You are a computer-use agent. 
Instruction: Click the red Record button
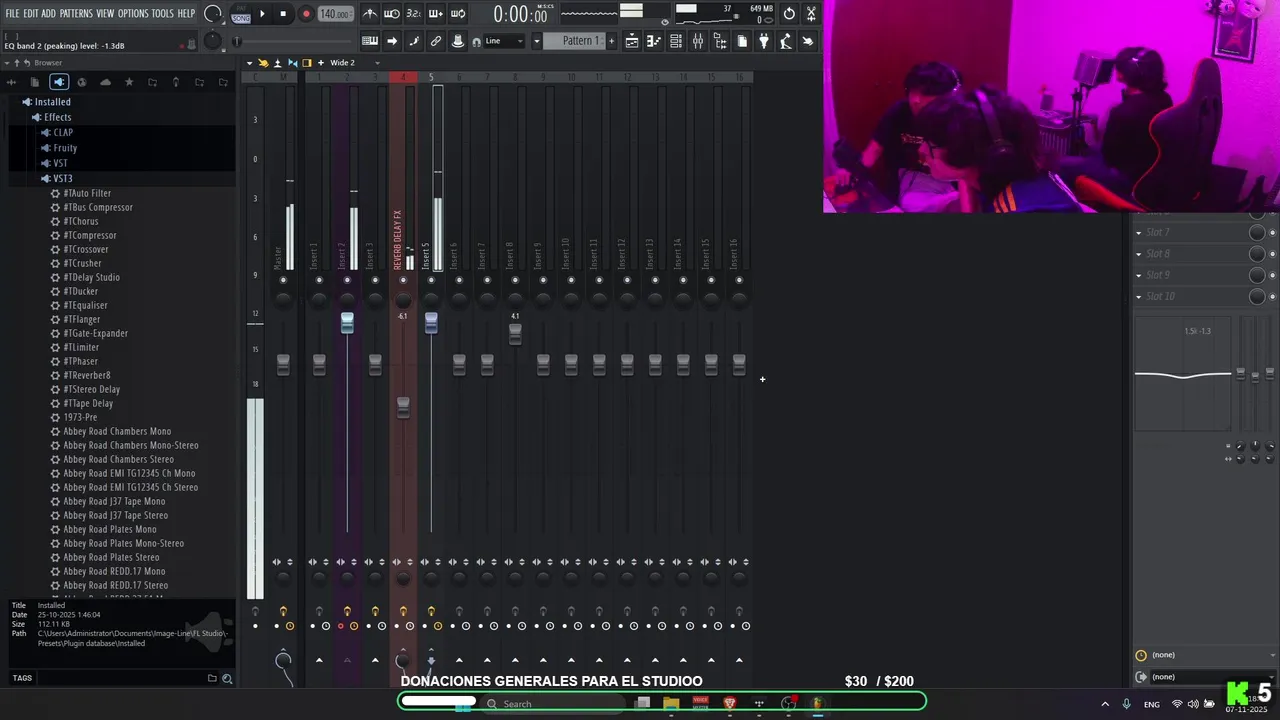click(306, 14)
